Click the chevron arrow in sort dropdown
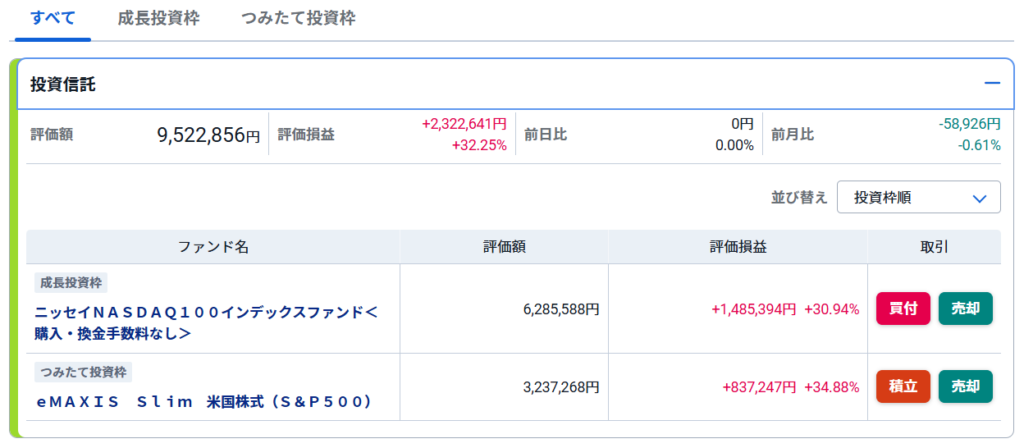The image size is (1024, 448). [x=979, y=198]
